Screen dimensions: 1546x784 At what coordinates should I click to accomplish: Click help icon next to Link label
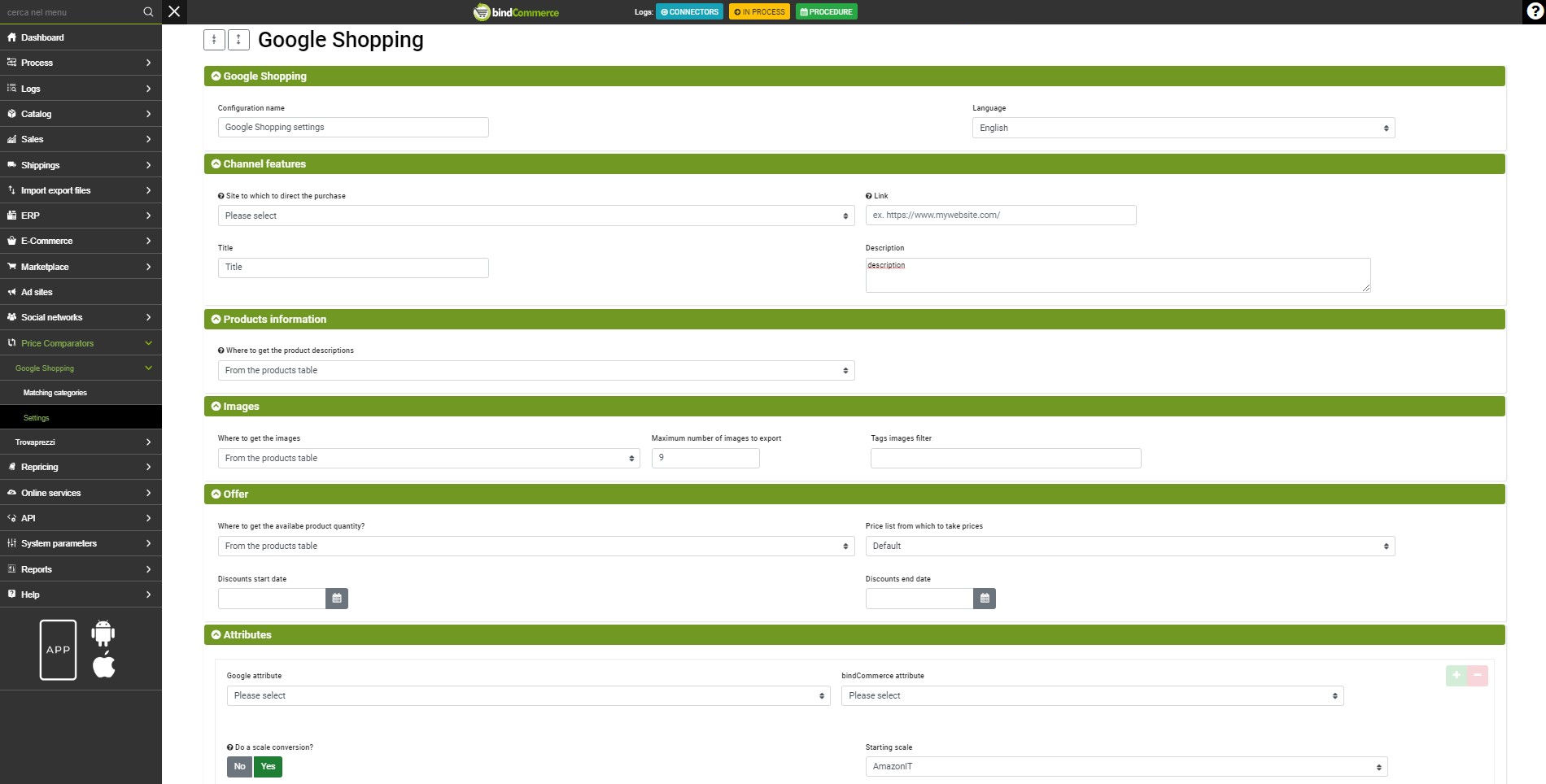868,196
